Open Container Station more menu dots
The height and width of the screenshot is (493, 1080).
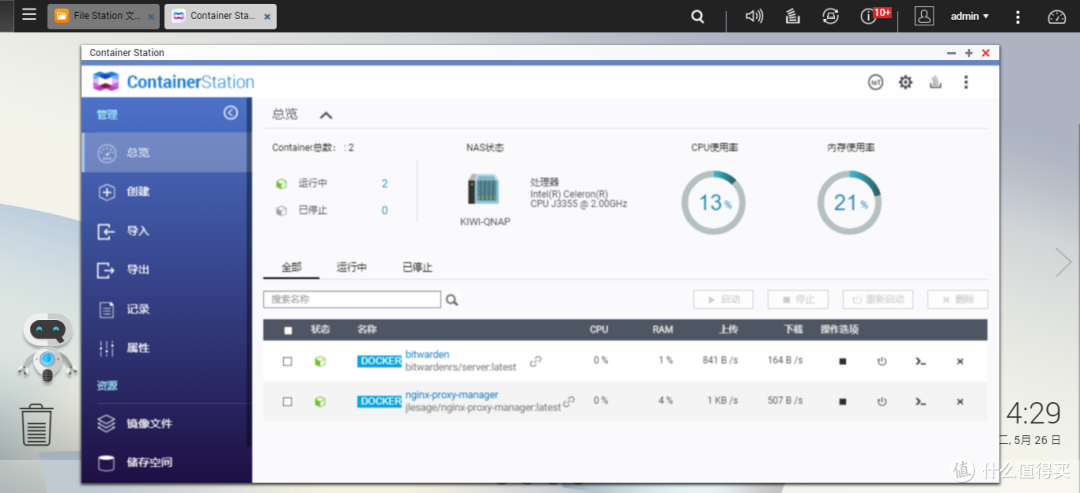(x=966, y=82)
